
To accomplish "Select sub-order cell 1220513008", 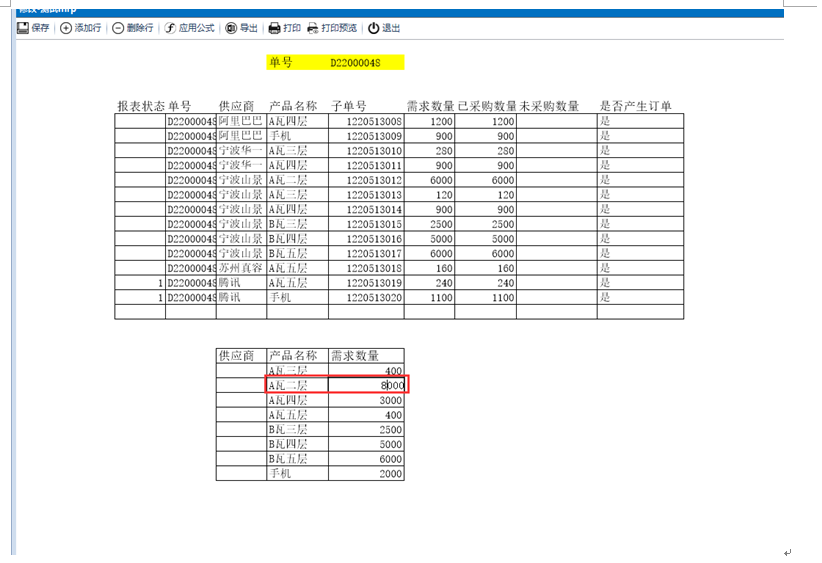I will (x=366, y=121).
